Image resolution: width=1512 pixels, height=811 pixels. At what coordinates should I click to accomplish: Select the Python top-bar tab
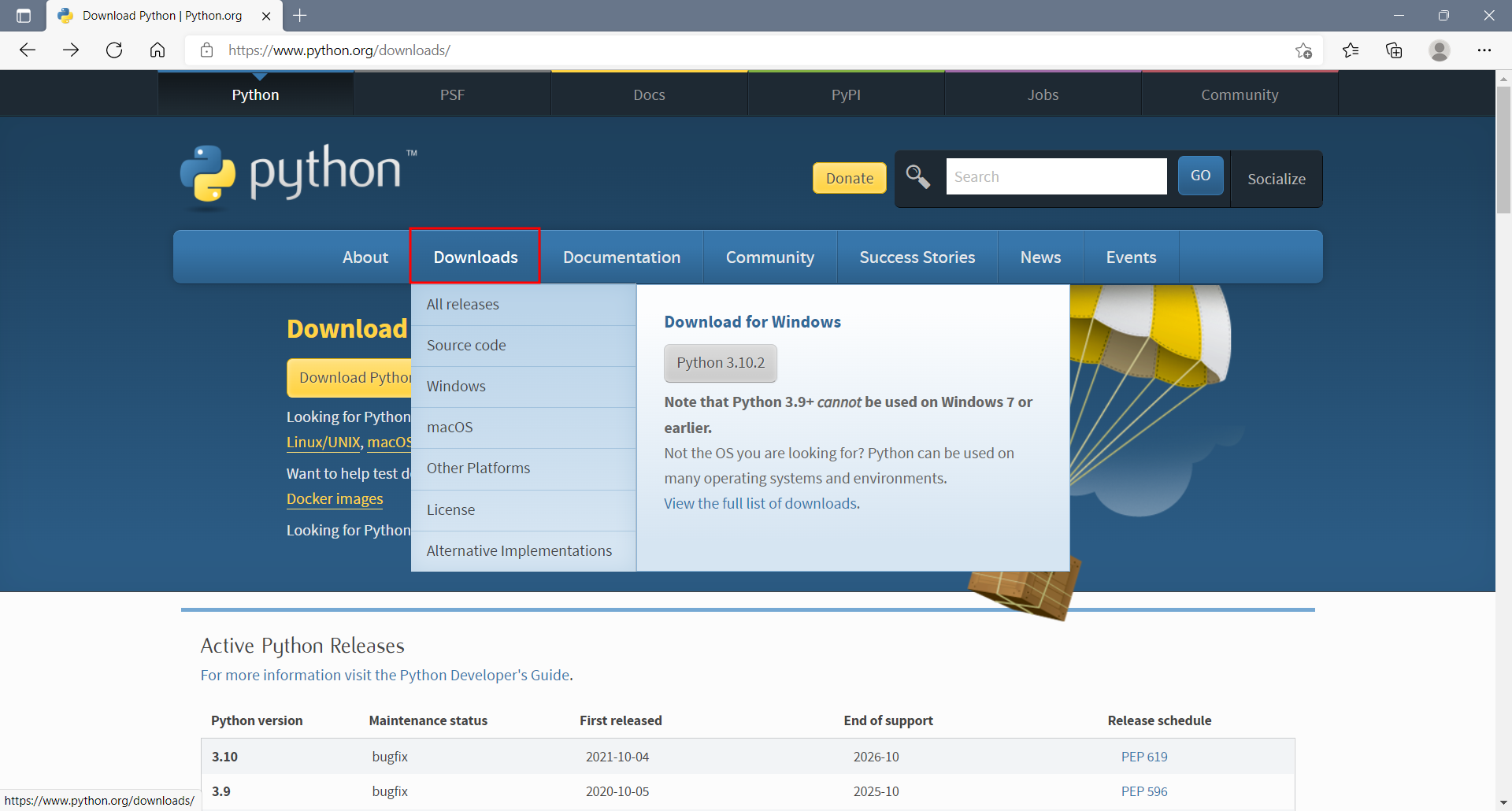point(256,94)
